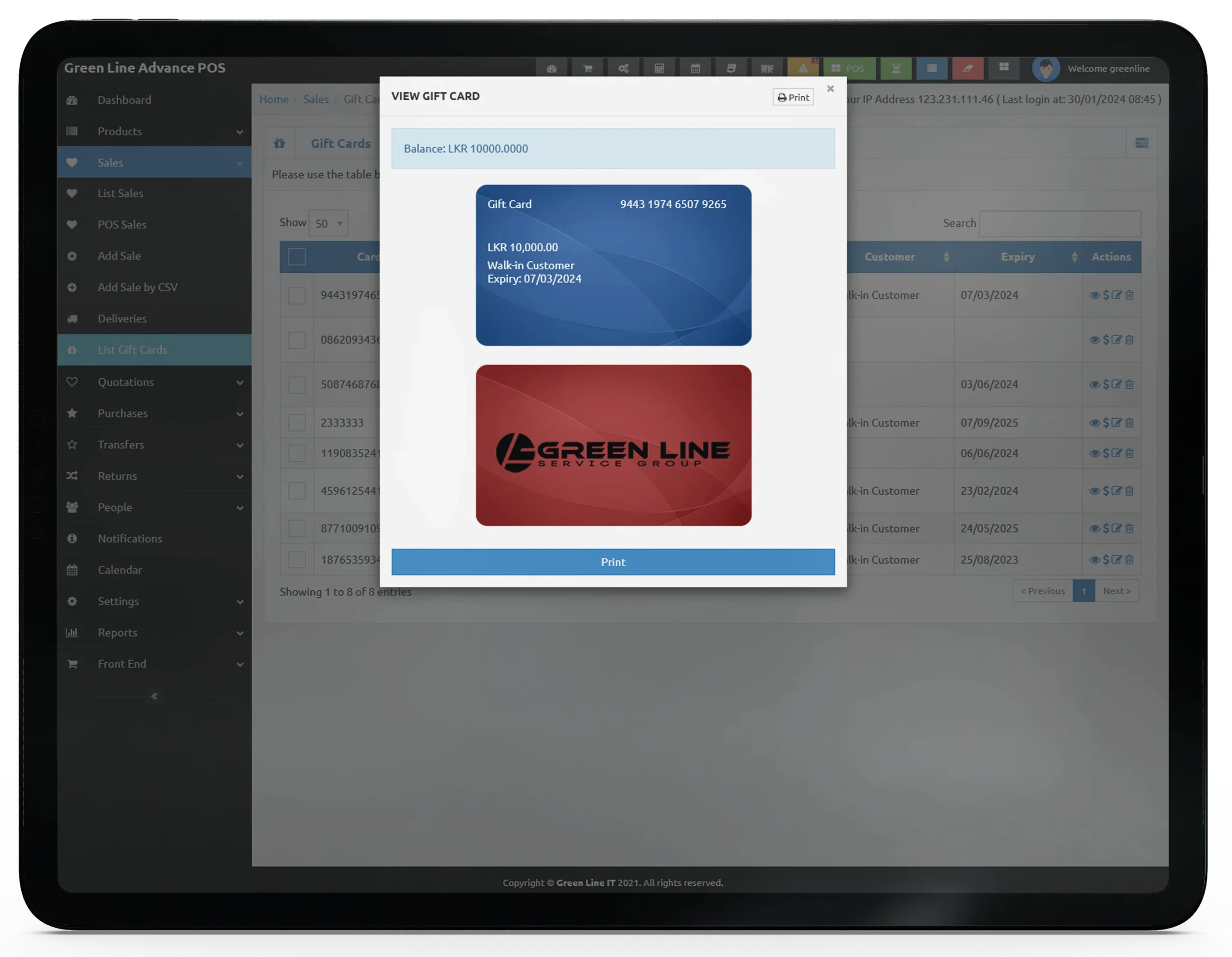Click into the Search input field
Screen dimensions: 1232x957
(1059, 224)
